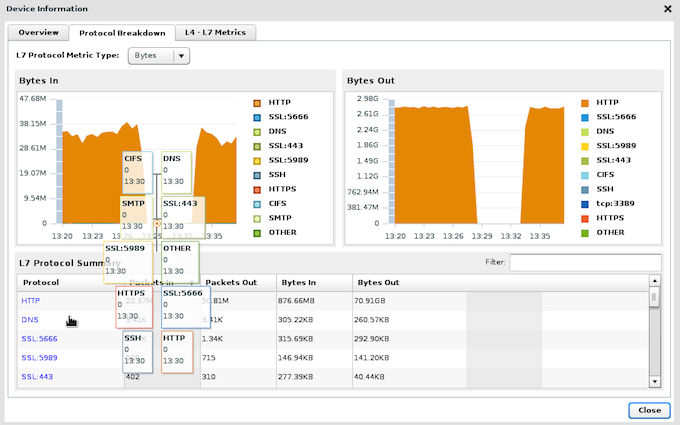The height and width of the screenshot is (425, 680).
Task: Click the DNS tooltip box in chart
Action: [x=176, y=173]
